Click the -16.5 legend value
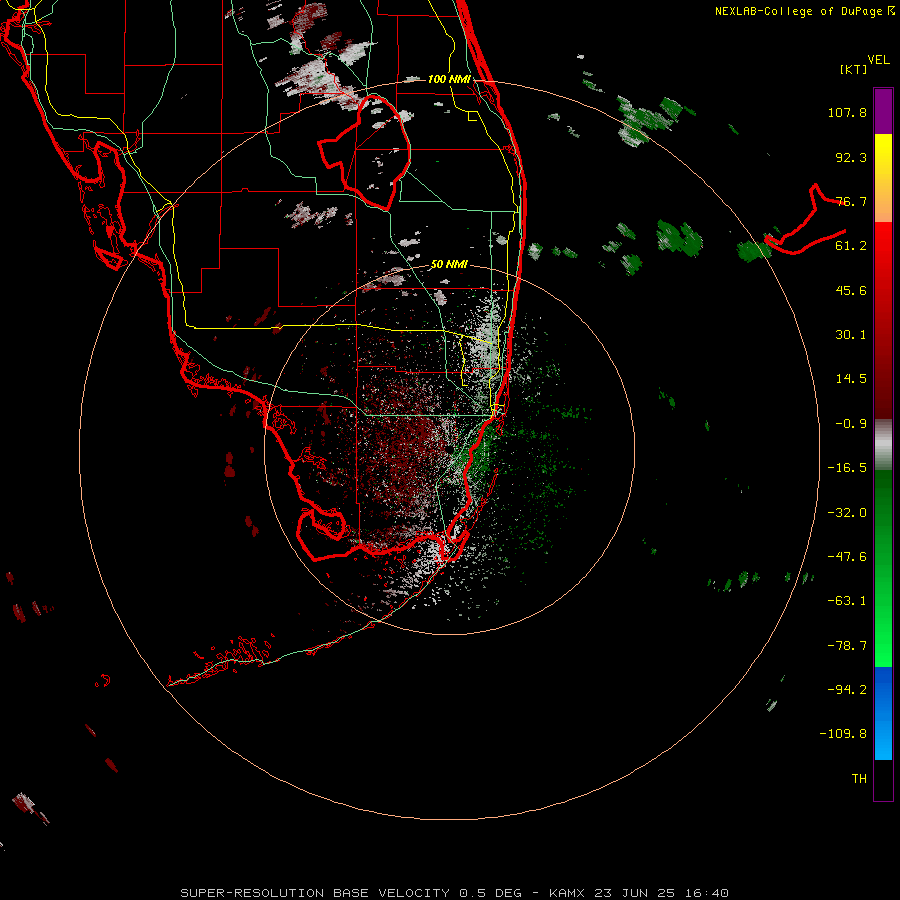900x900 pixels. tap(847, 468)
